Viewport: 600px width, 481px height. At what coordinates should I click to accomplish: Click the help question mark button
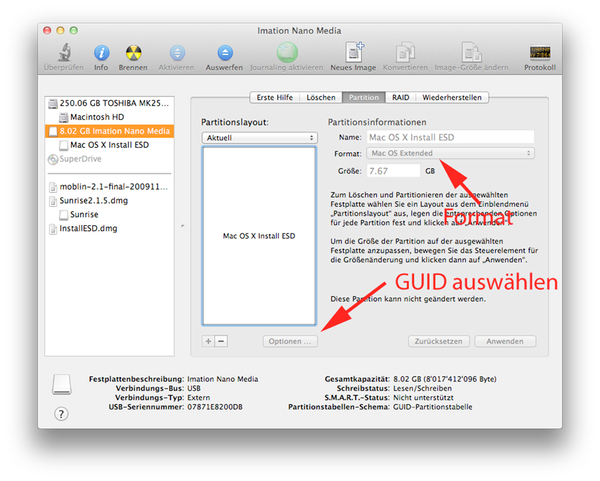point(61,413)
